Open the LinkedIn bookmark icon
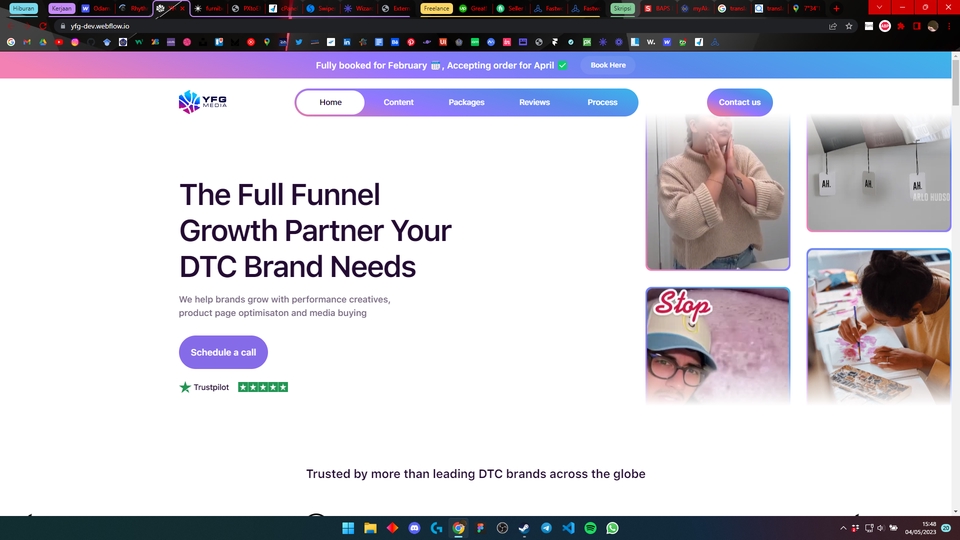 click(347, 42)
